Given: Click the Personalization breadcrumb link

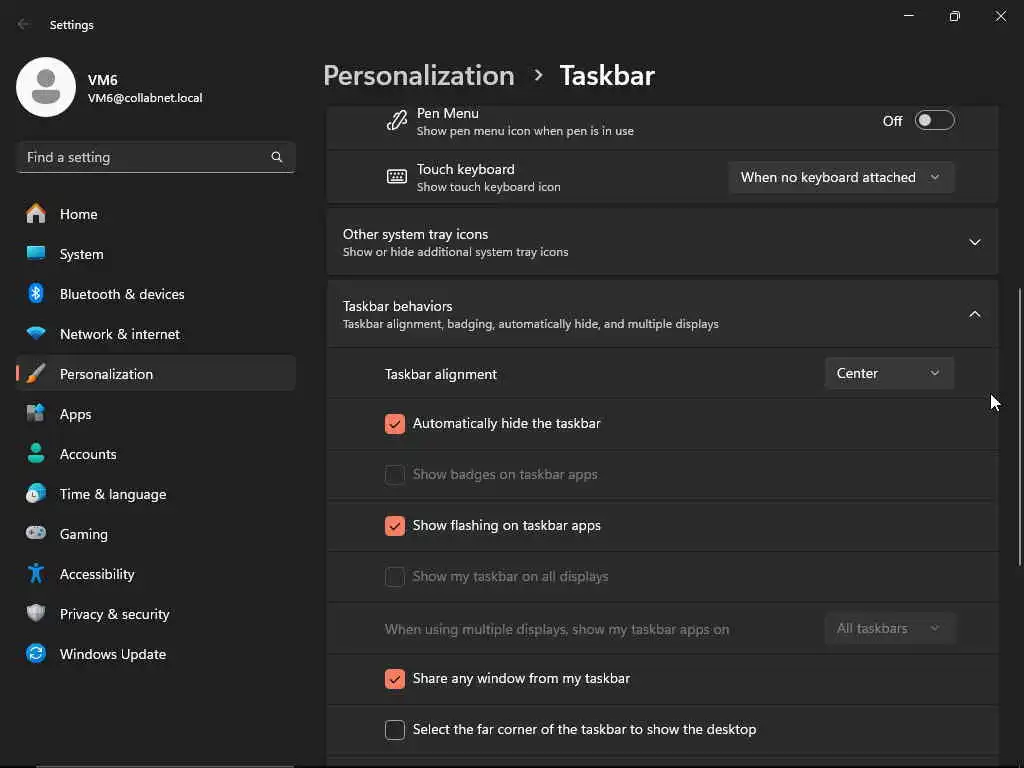Looking at the screenshot, I should (418, 76).
